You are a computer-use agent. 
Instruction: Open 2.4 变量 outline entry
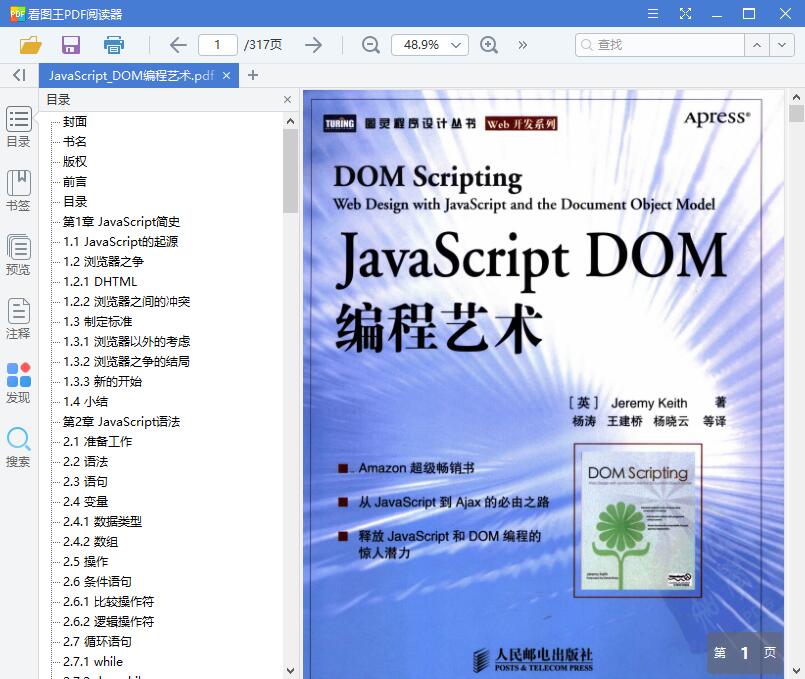click(x=86, y=502)
